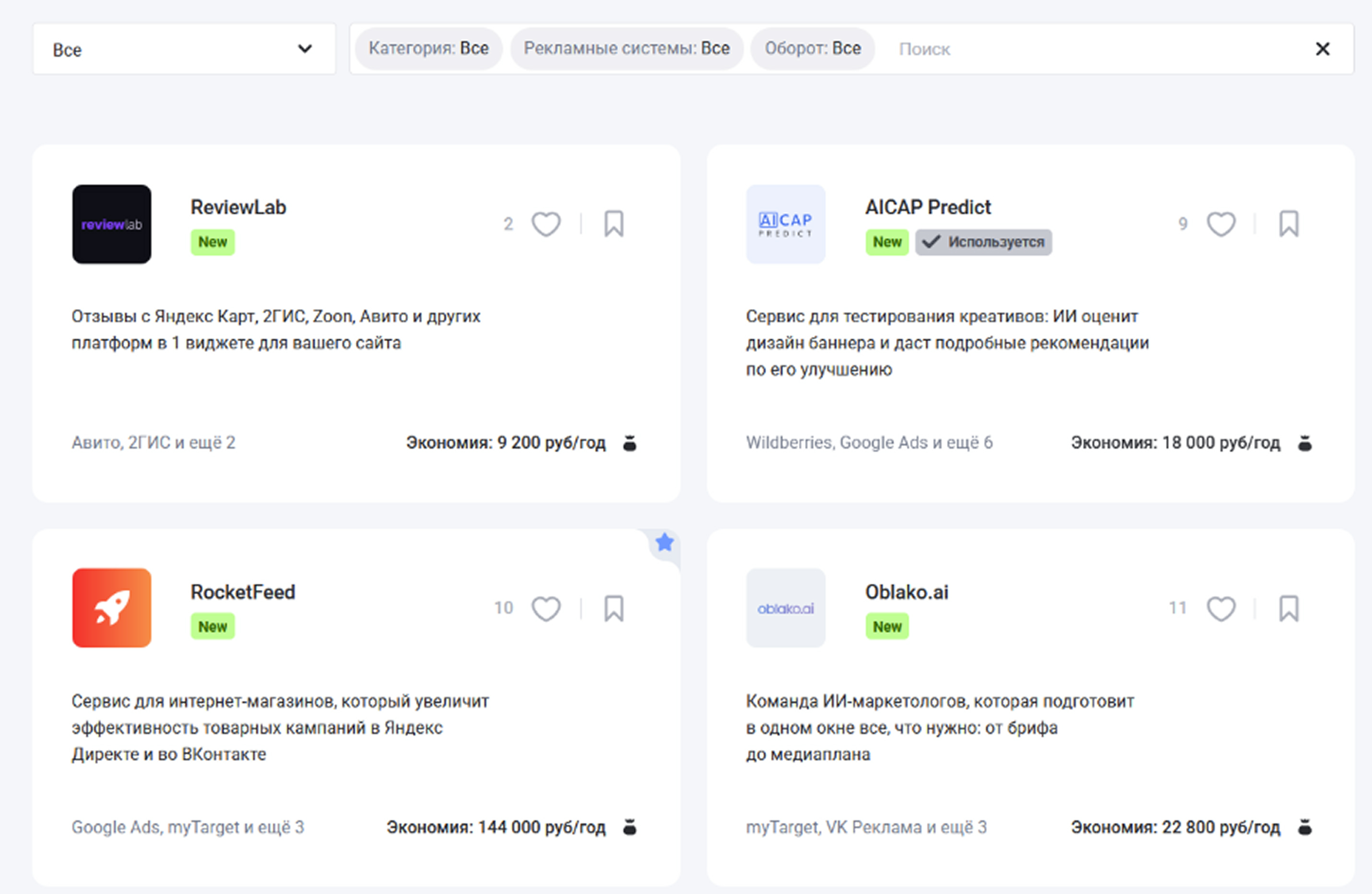Screen dimensions: 1372x894
Task: Click the heart icon on RocketFeed
Action: coord(545,609)
